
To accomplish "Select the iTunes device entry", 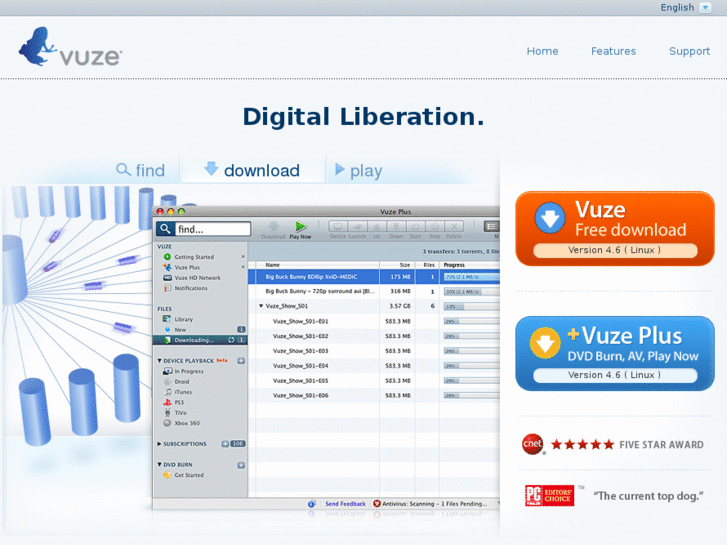I will click(183, 392).
